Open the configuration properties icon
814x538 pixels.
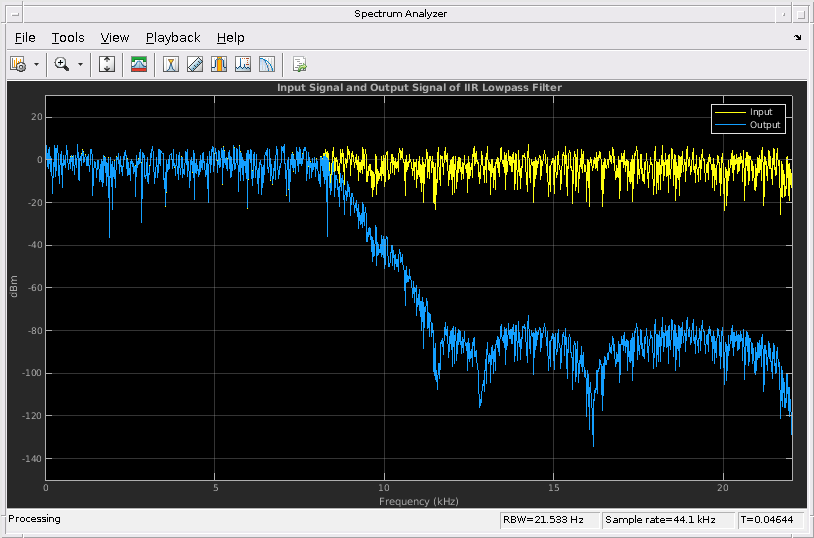[x=17, y=64]
